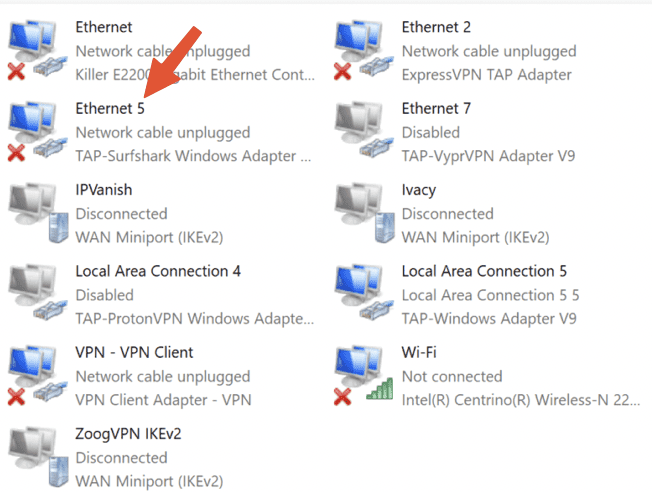The width and height of the screenshot is (652, 492).
Task: Click the "TAP-VyprVPN Adapter V9" description
Action: click(489, 156)
